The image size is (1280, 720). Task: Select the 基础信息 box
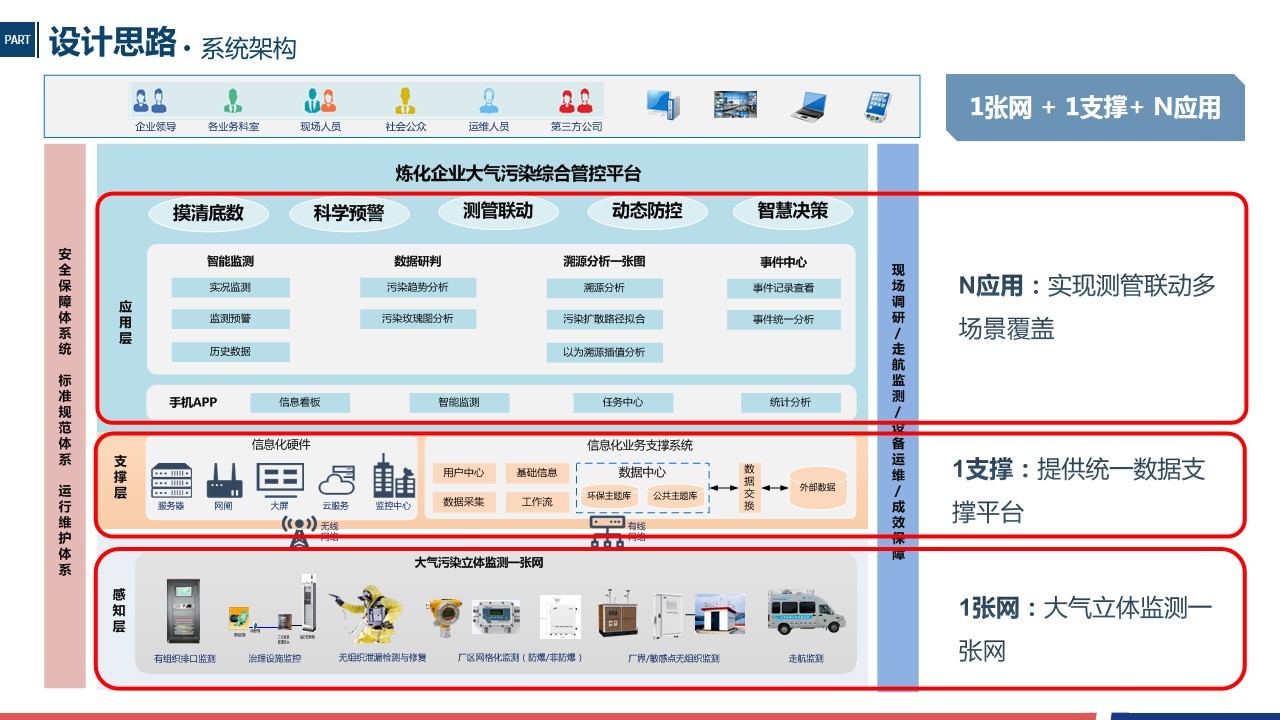(x=537, y=473)
